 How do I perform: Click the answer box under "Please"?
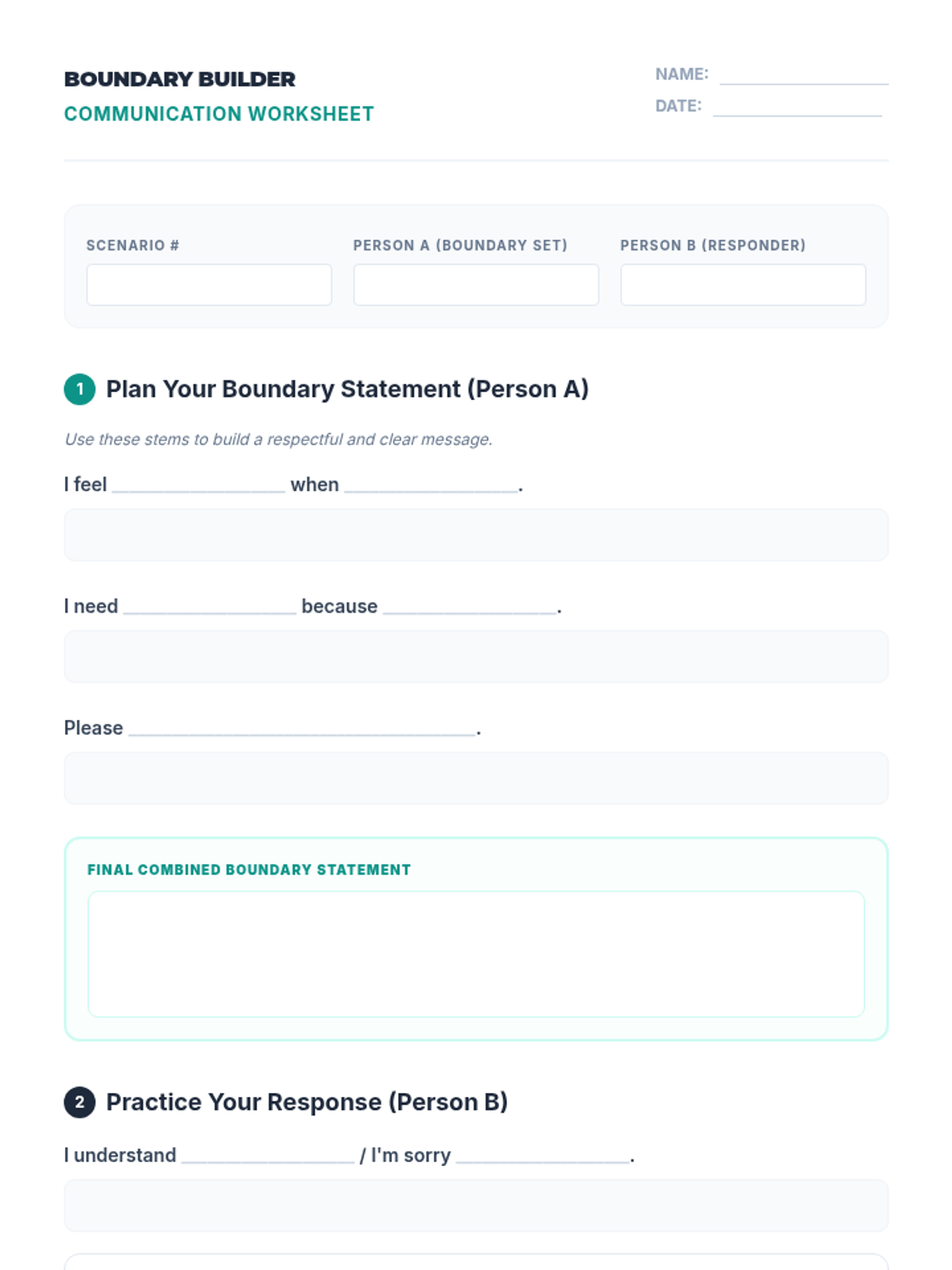[x=476, y=778]
